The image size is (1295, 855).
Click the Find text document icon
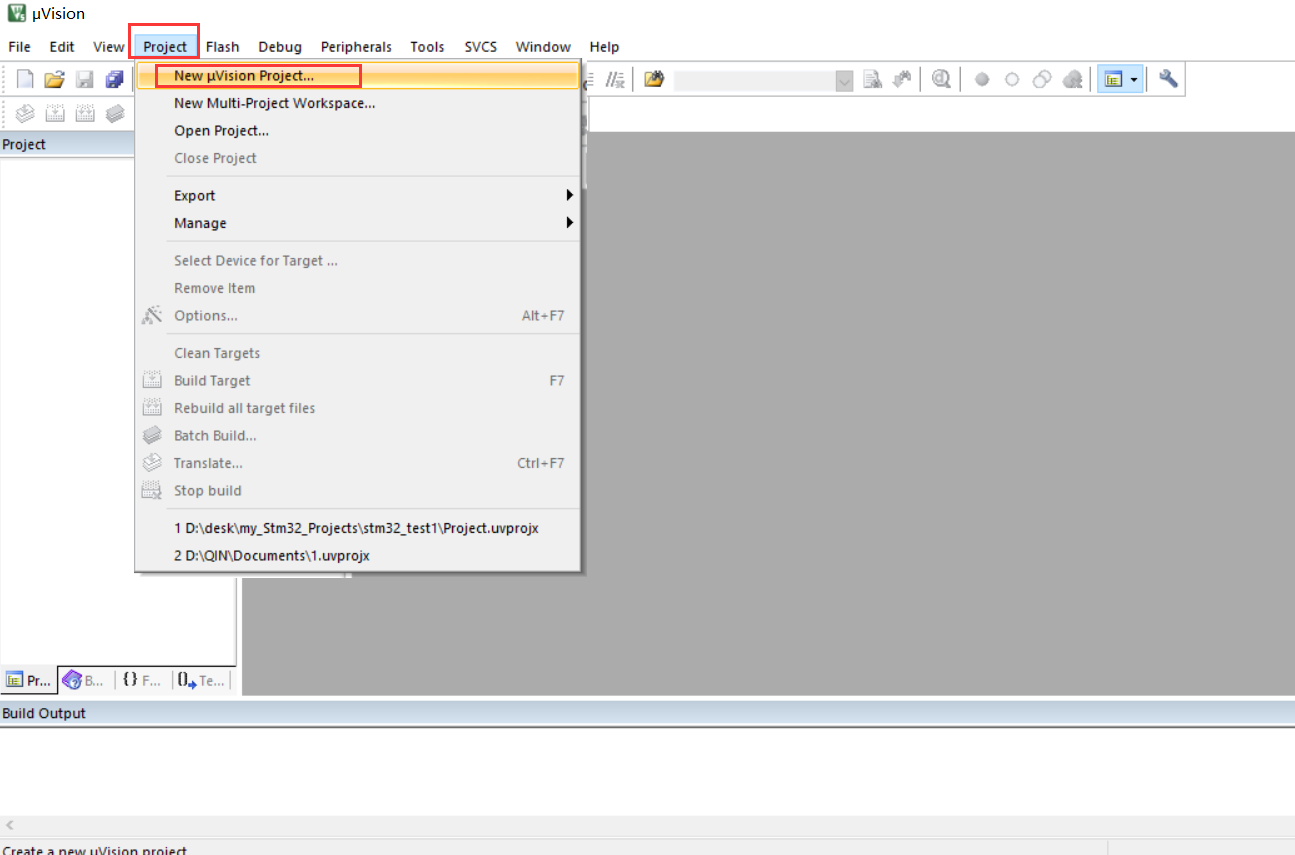click(873, 79)
